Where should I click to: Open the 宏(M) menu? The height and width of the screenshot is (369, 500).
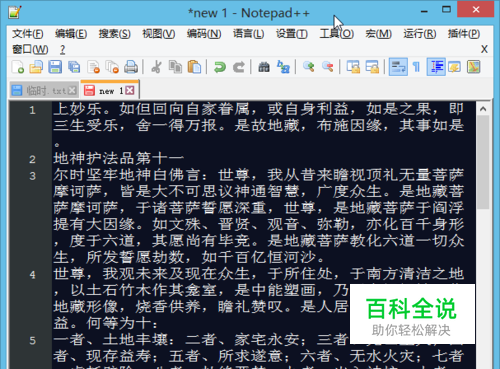378,34
